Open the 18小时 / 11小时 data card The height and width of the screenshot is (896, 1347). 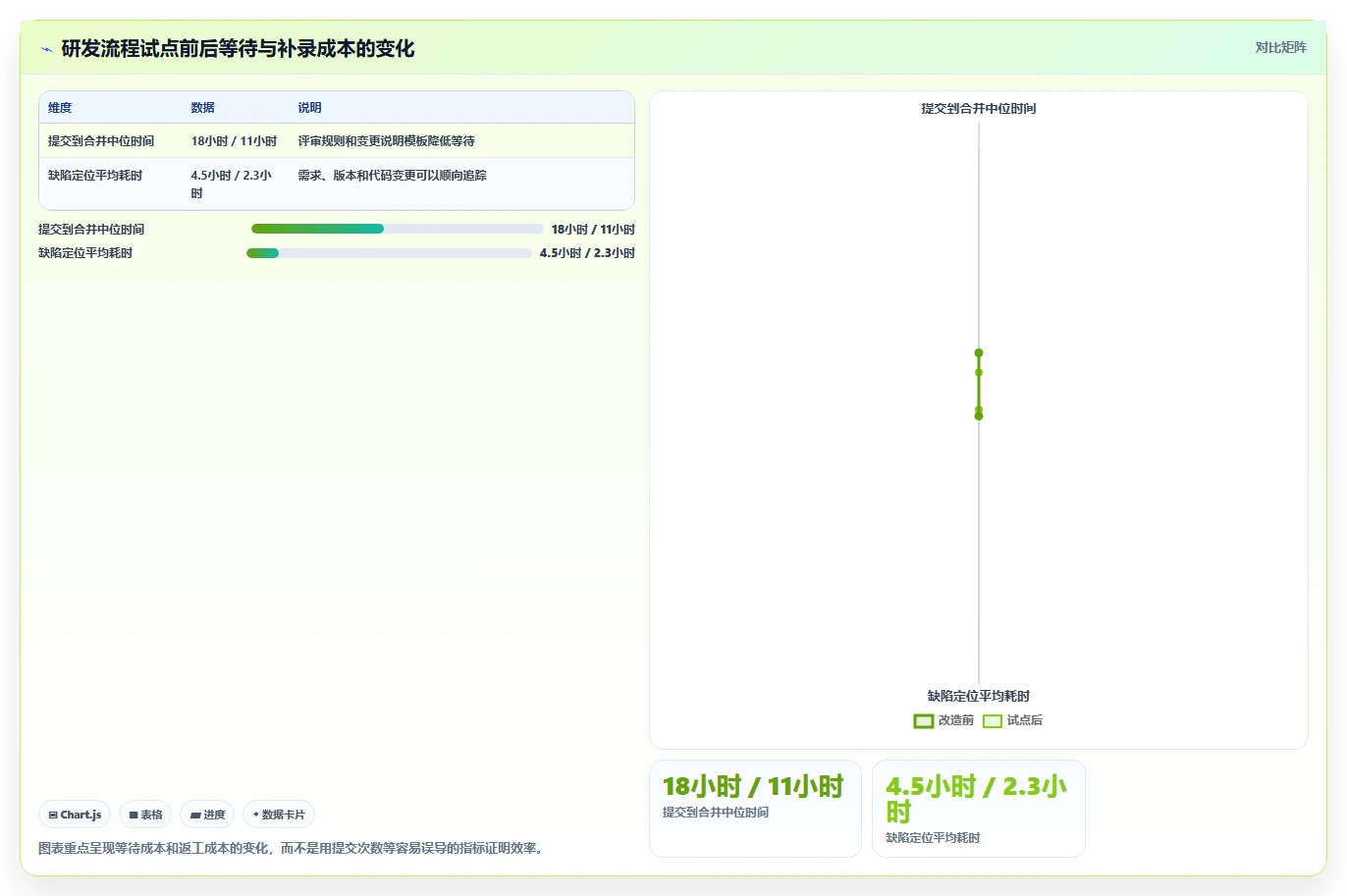point(755,809)
